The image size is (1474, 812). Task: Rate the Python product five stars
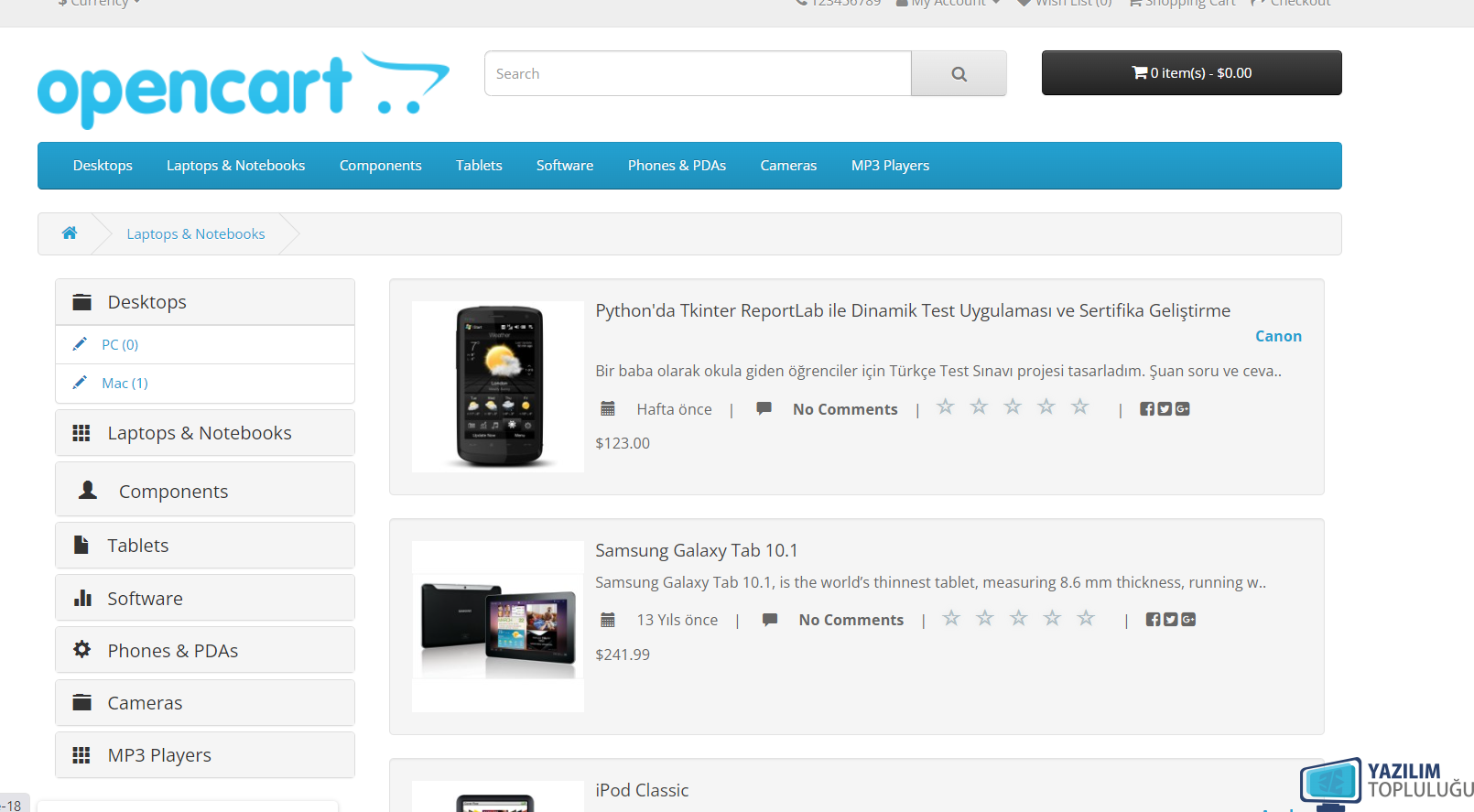[x=1080, y=406]
